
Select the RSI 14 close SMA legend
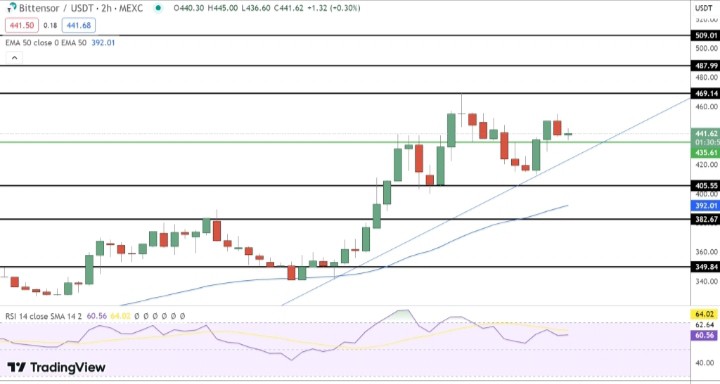click(x=44, y=316)
